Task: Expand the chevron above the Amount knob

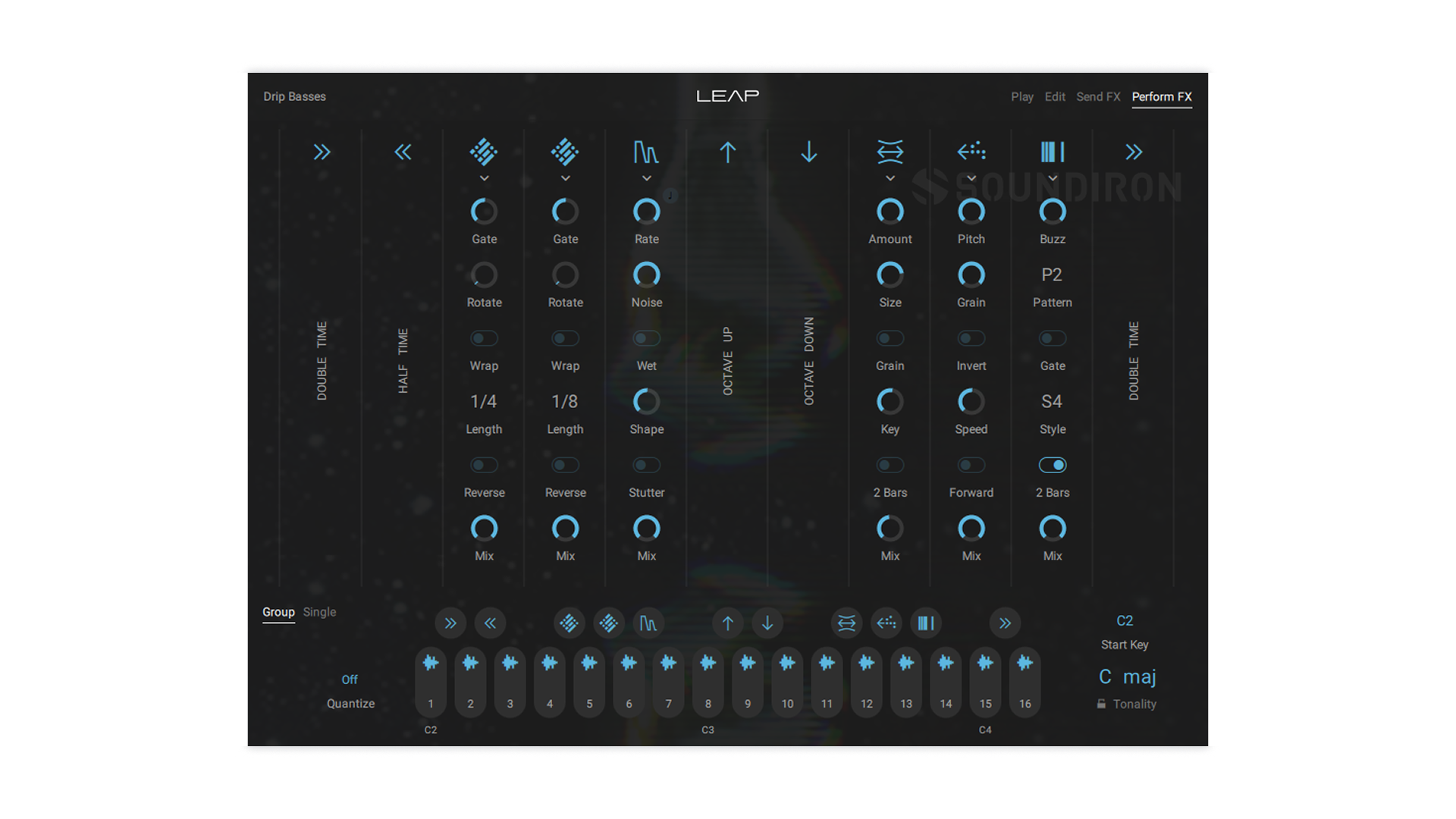Action: click(890, 178)
